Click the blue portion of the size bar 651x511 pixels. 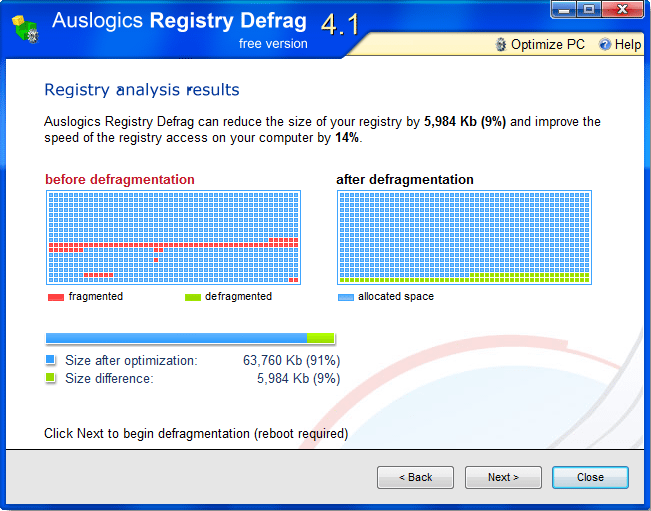tap(176, 338)
